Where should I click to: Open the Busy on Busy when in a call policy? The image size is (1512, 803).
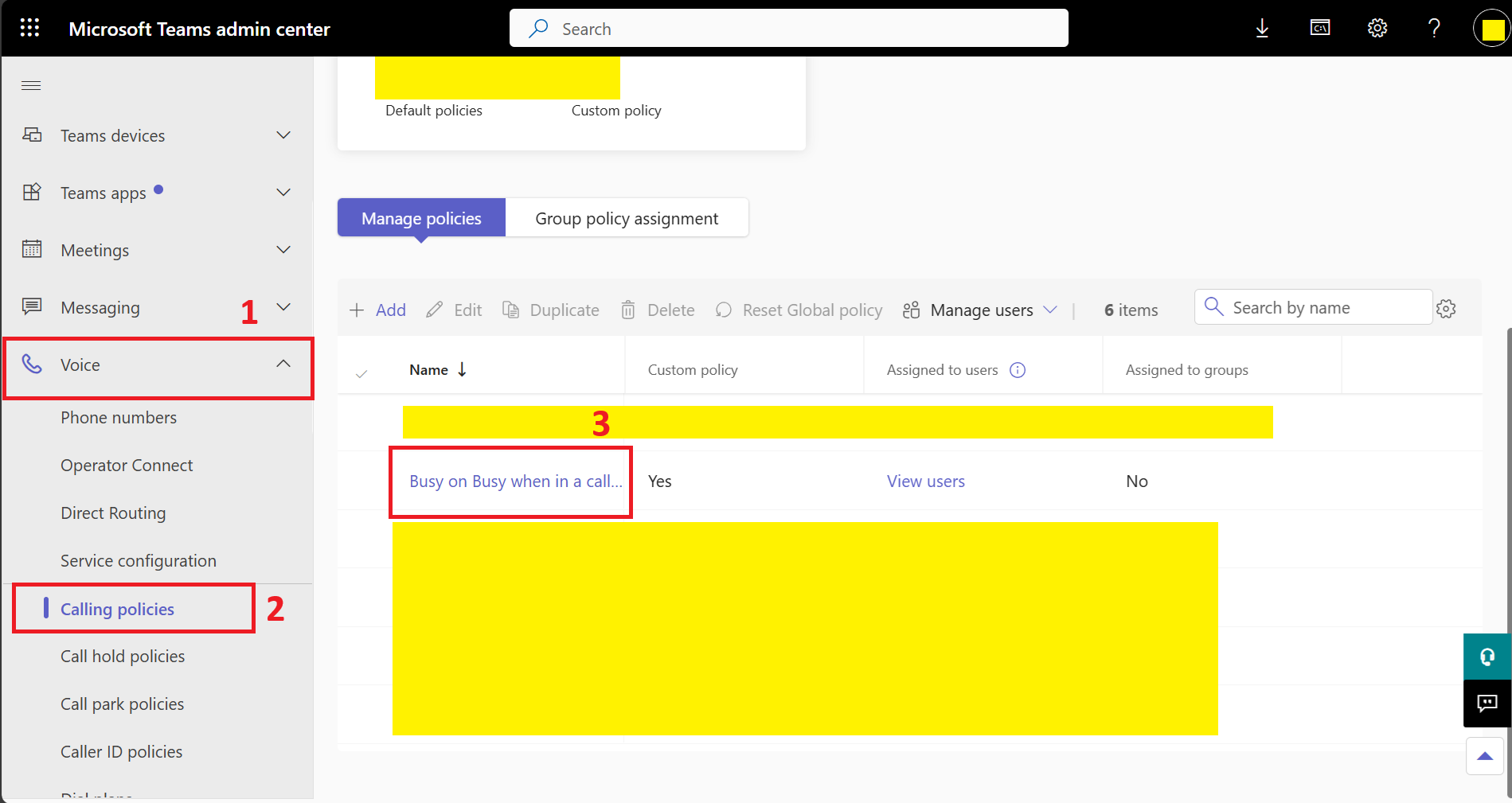click(x=515, y=481)
